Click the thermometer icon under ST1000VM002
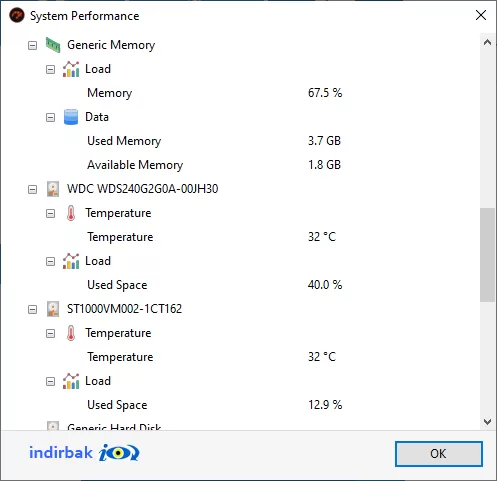This screenshot has height=481, width=497. [x=71, y=333]
